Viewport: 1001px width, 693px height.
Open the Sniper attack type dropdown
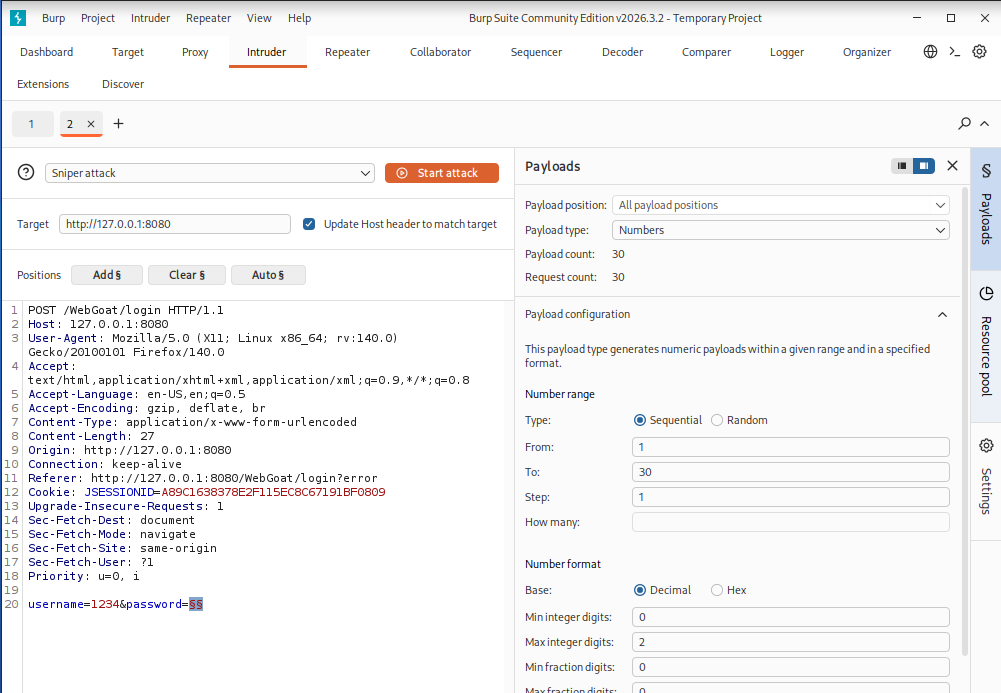(209, 173)
